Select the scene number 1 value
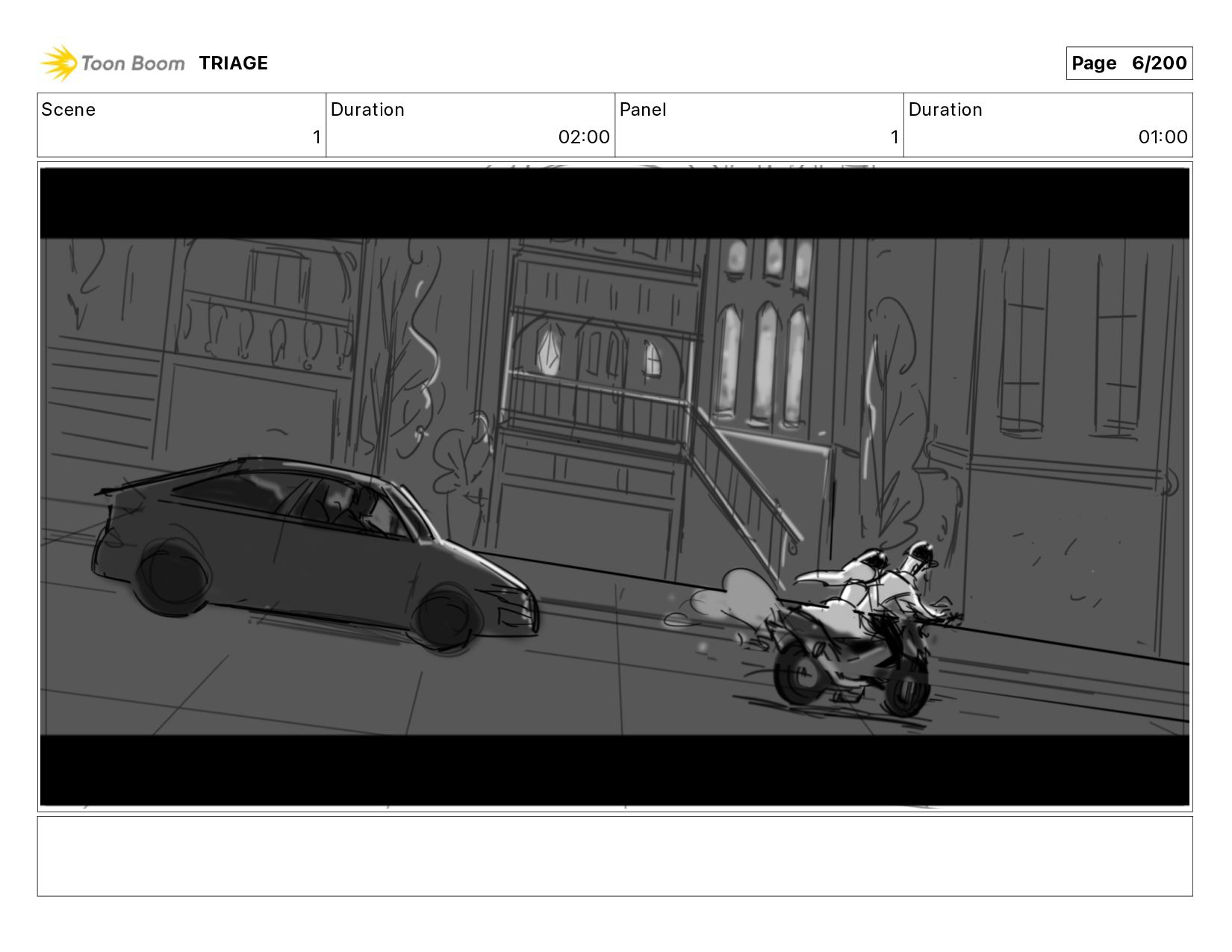 [317, 137]
